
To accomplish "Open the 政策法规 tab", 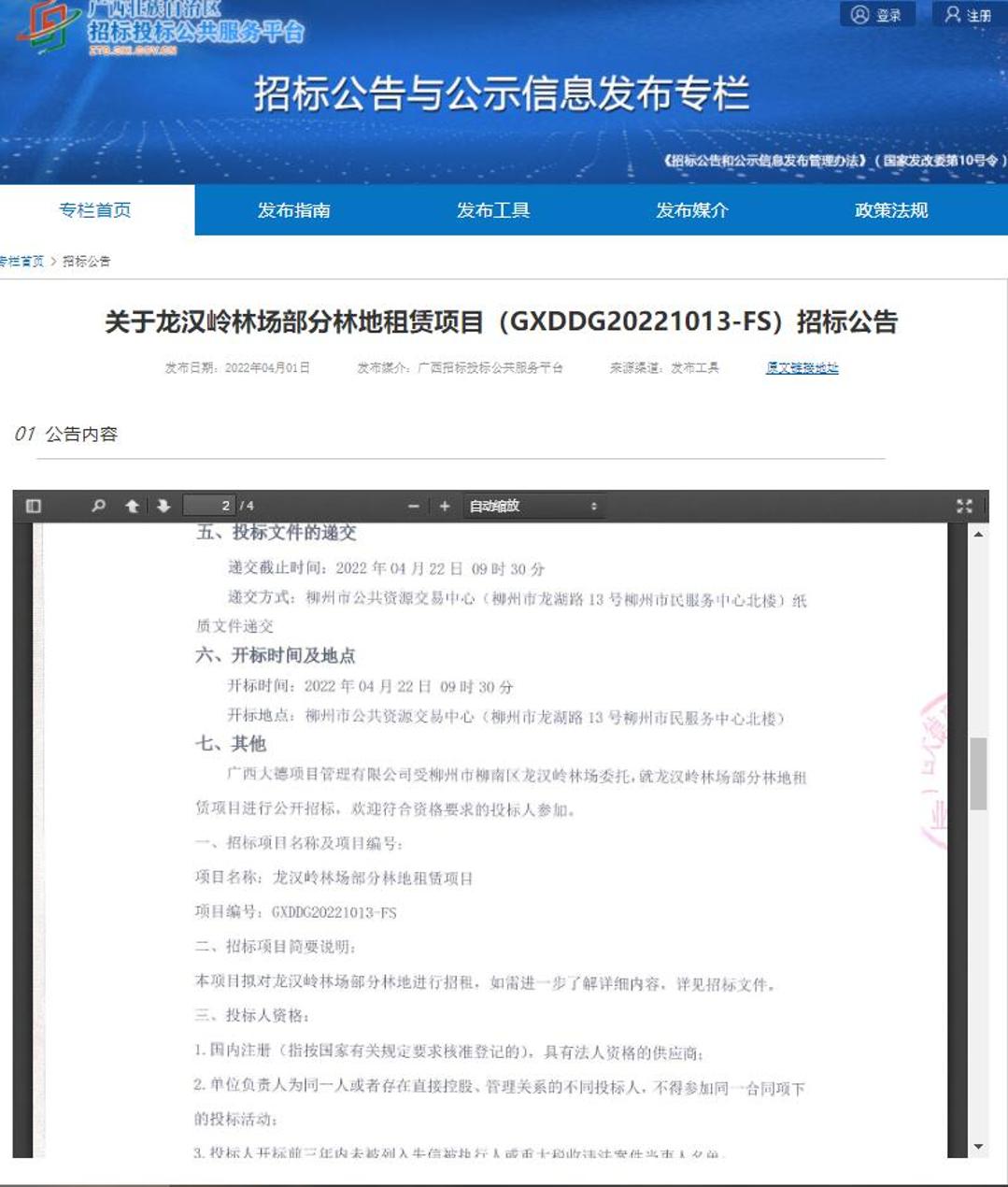I will [891, 210].
